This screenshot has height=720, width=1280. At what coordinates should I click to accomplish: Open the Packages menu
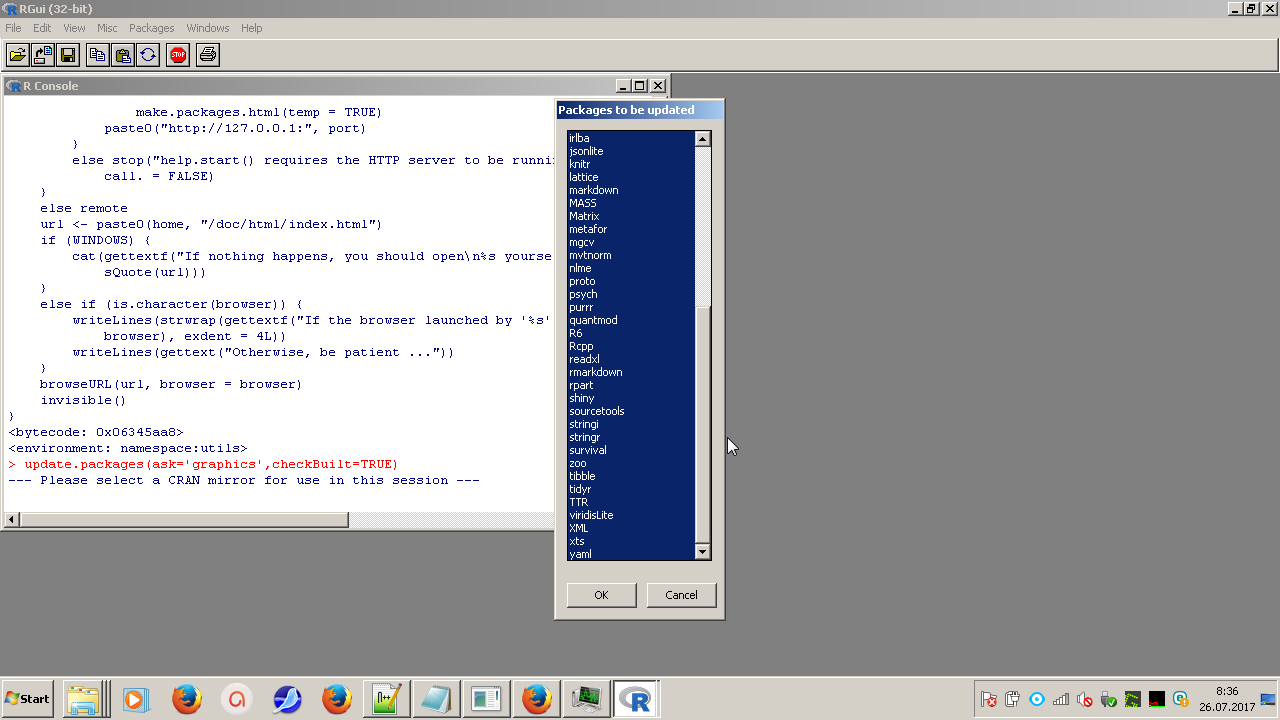[x=151, y=28]
